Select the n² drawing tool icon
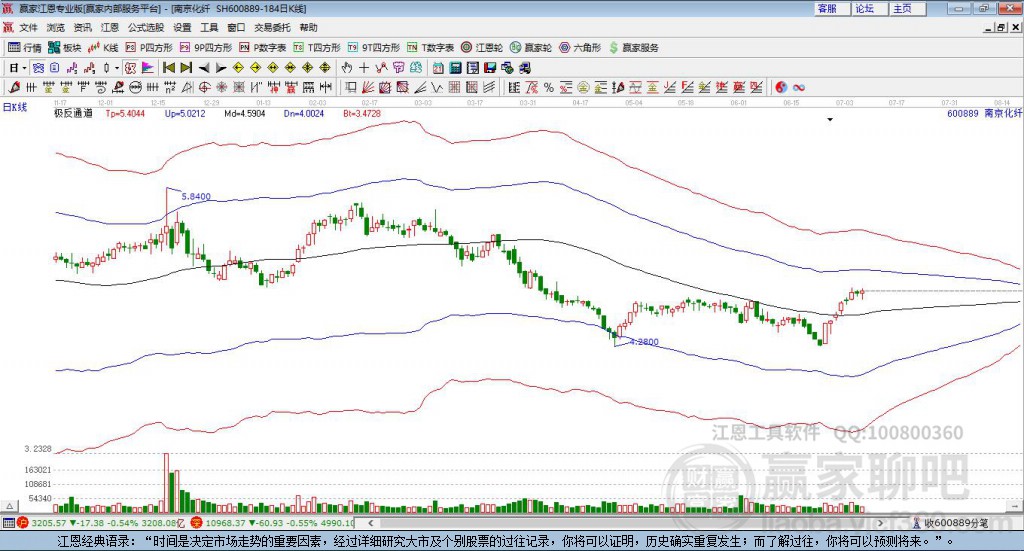 pos(170,87)
